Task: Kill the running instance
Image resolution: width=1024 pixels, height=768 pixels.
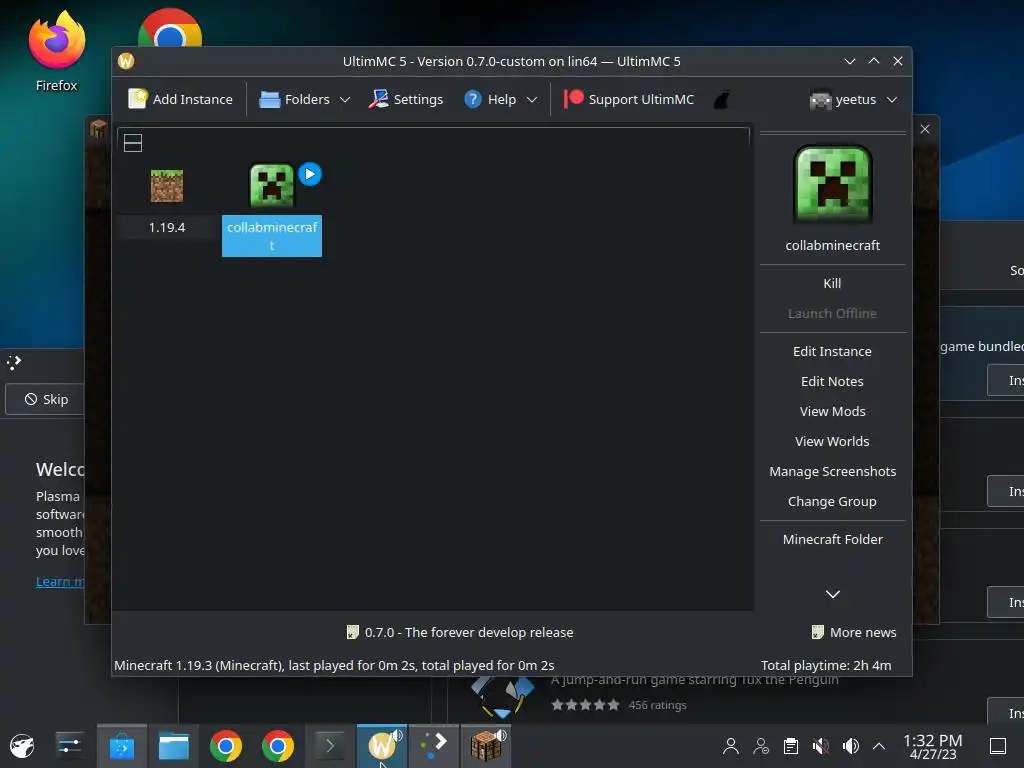Action: click(x=832, y=283)
